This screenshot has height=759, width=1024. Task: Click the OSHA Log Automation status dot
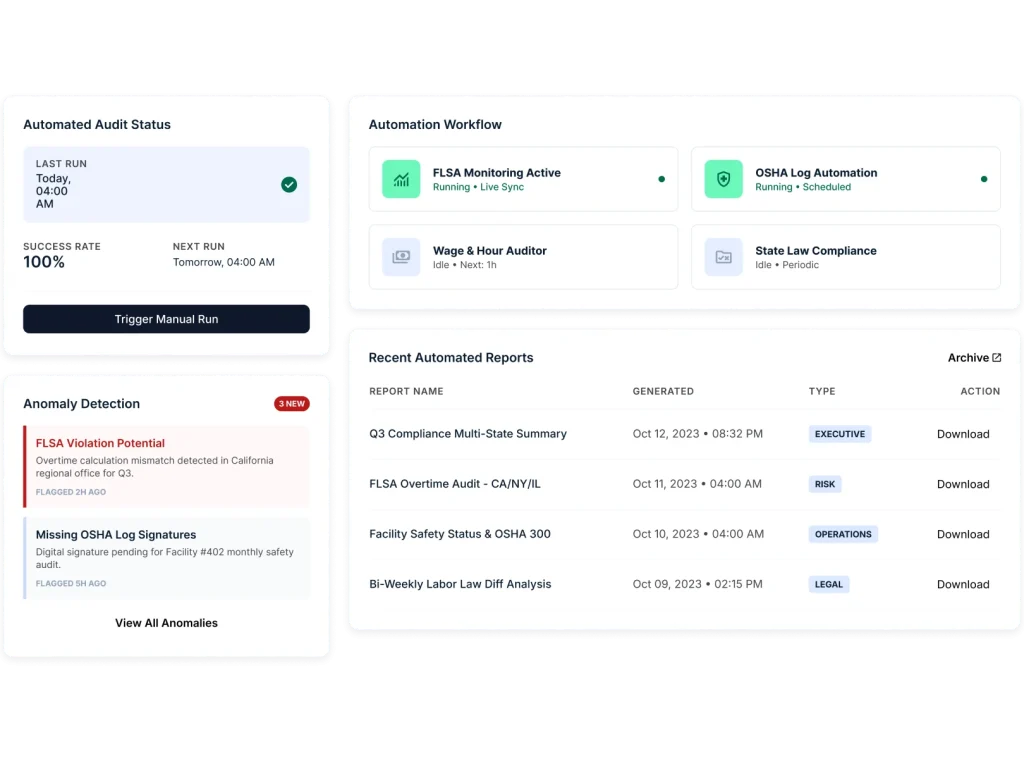pos(983,179)
